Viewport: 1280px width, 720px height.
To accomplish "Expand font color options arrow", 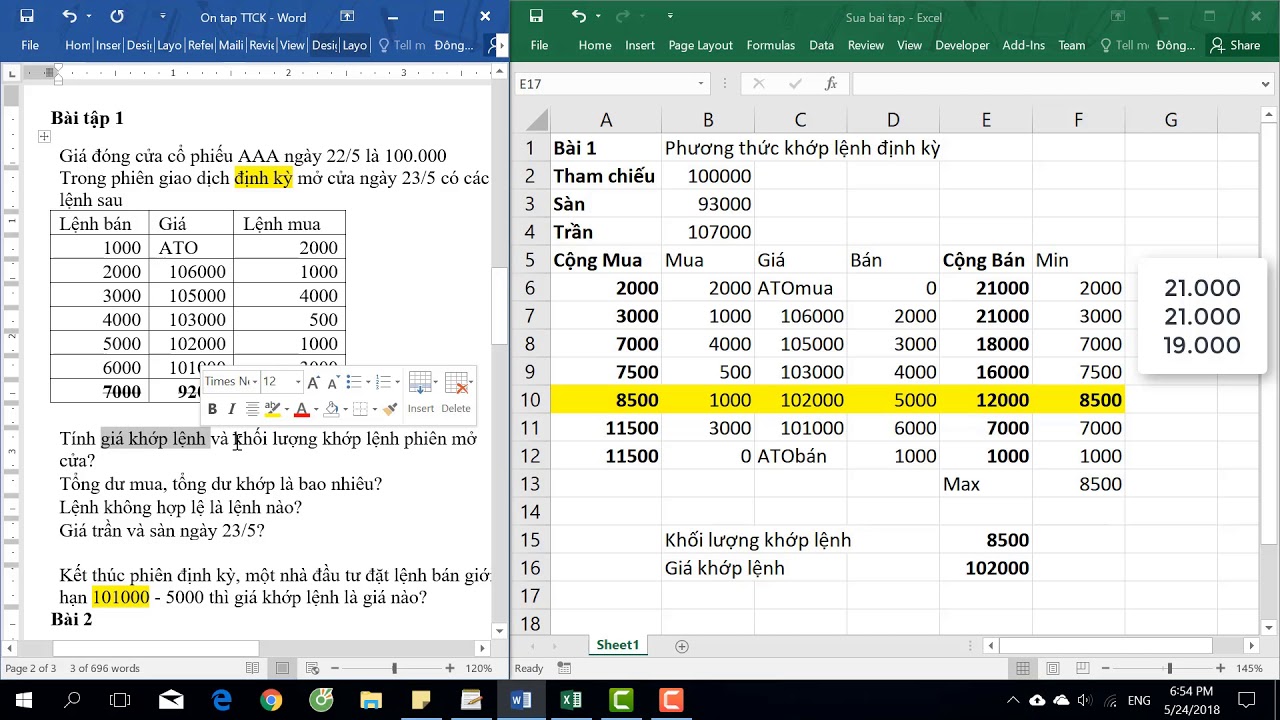I will (x=315, y=409).
